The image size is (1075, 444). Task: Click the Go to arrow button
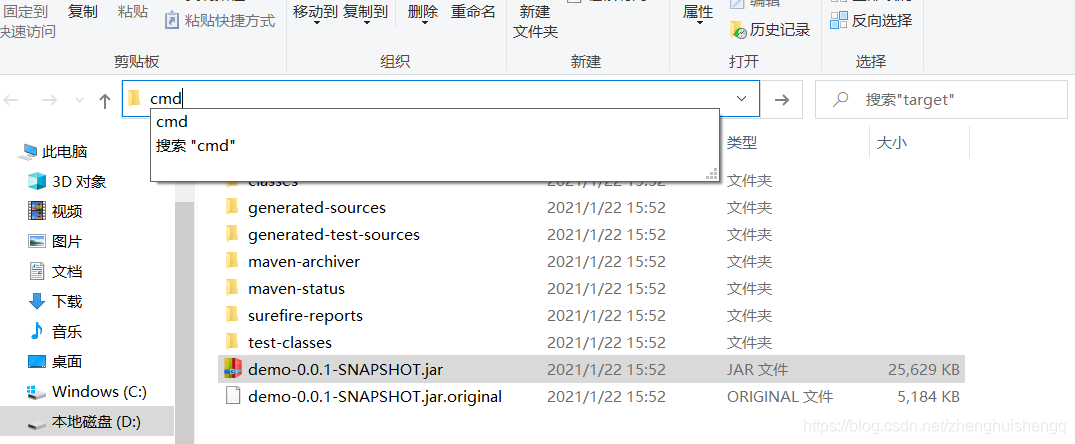pyautogui.click(x=782, y=100)
